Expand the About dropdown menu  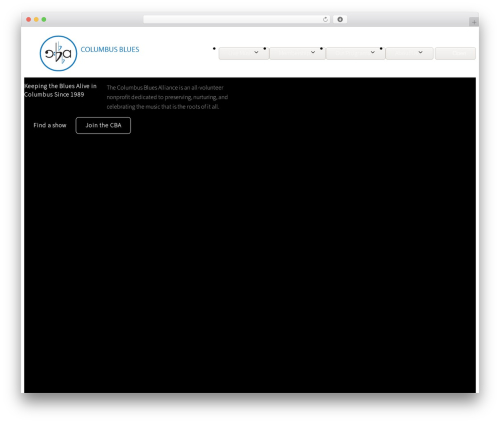coord(410,53)
